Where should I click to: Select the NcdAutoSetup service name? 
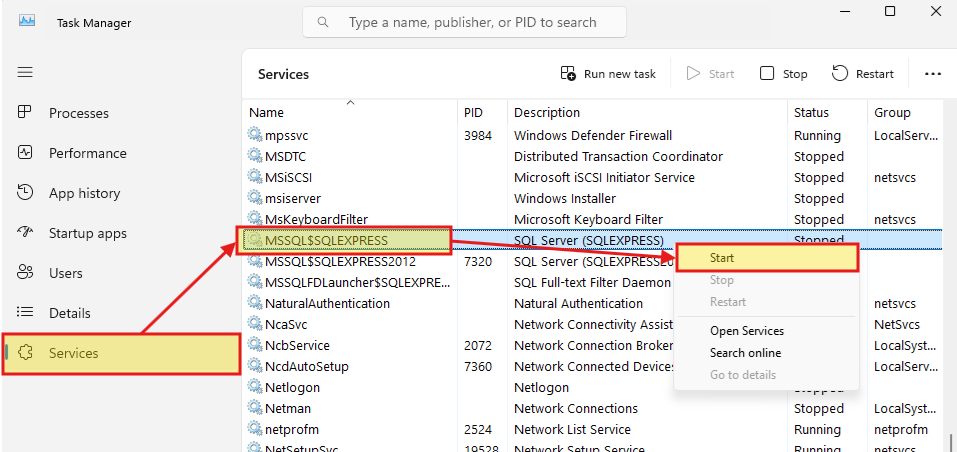coord(307,366)
